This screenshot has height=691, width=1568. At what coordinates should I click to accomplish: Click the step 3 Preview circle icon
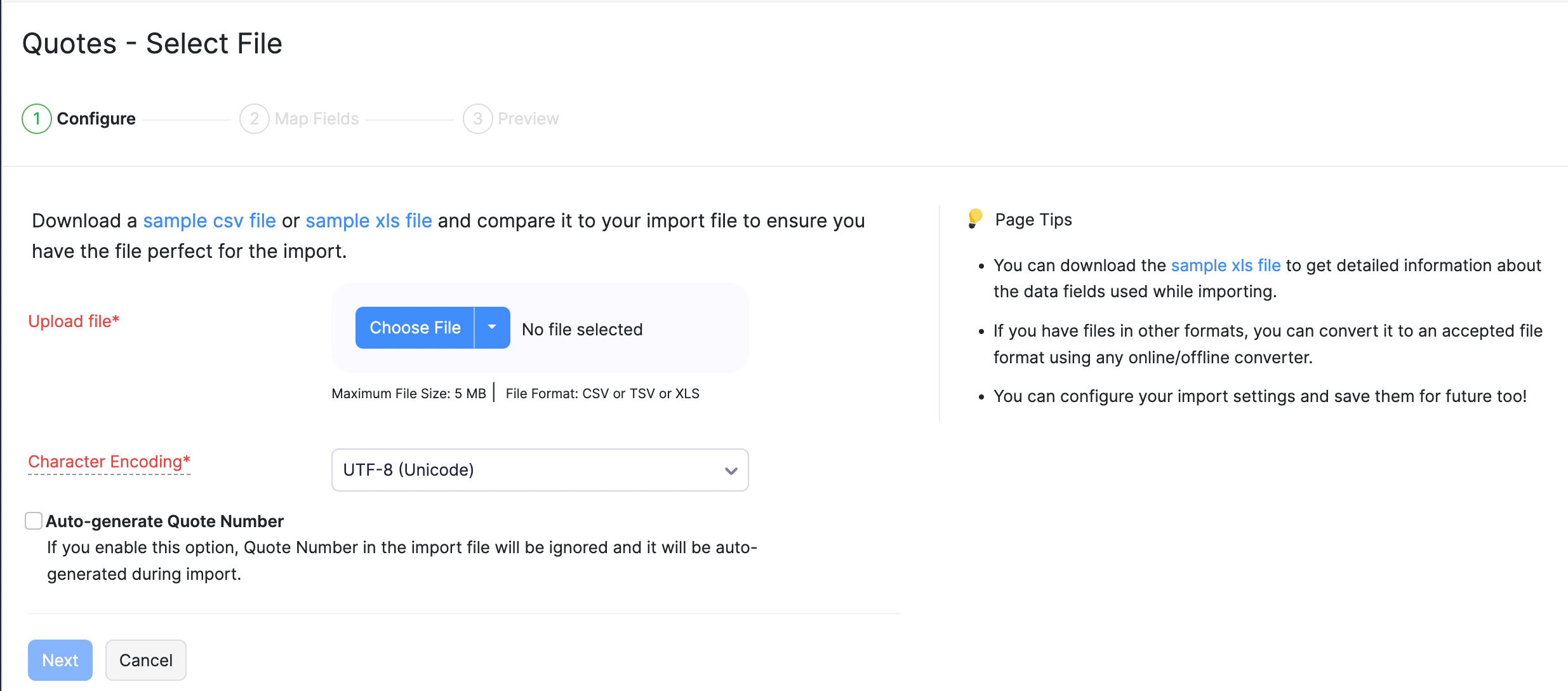[477, 118]
